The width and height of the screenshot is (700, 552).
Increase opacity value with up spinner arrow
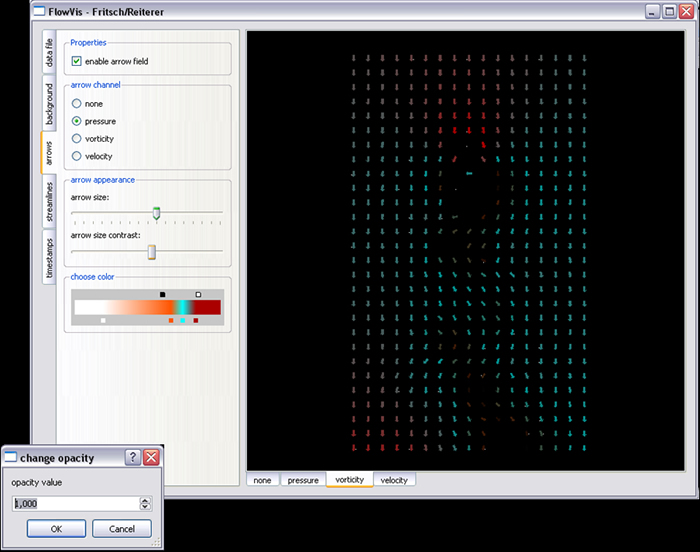145,500
